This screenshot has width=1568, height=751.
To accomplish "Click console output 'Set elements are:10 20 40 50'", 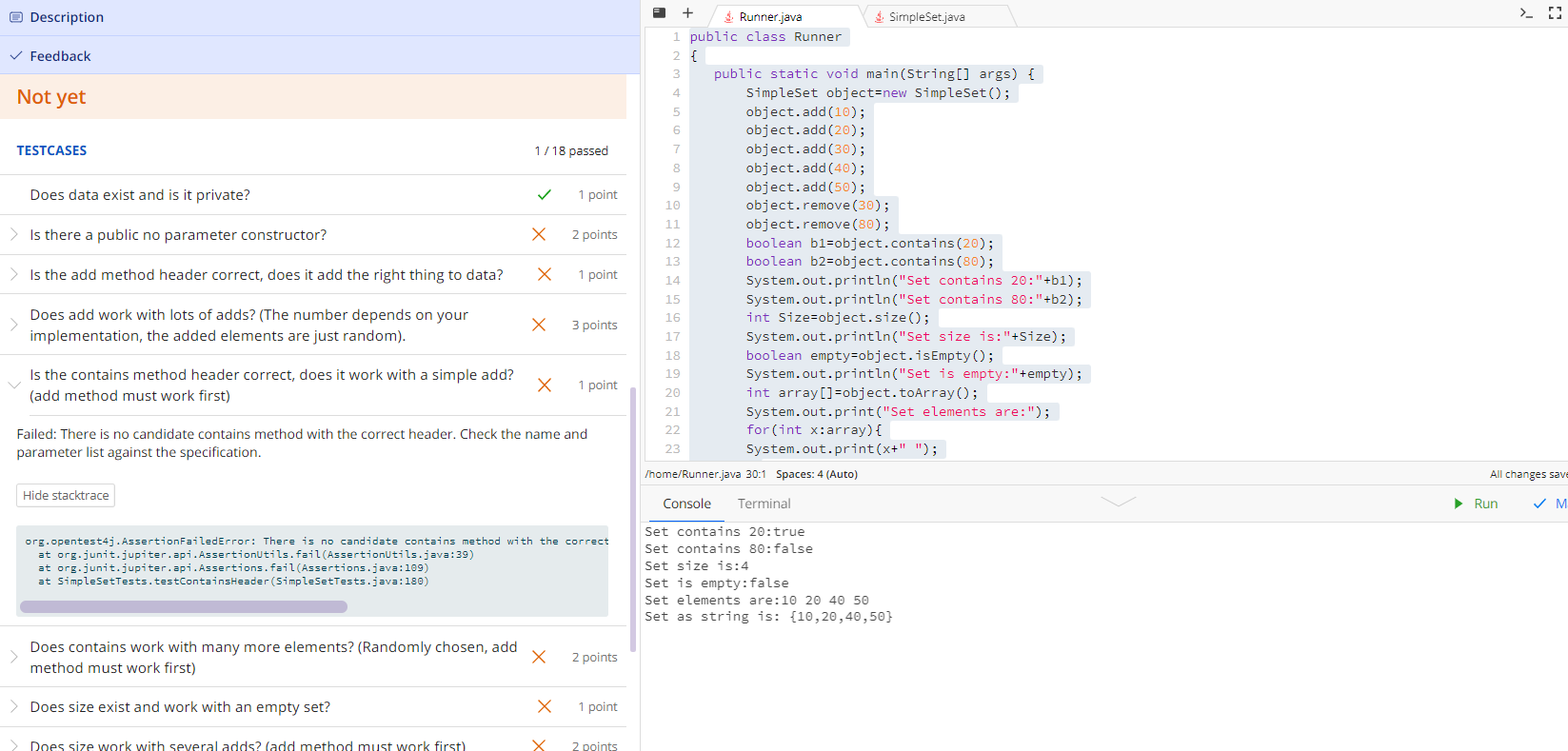I will click(757, 601).
